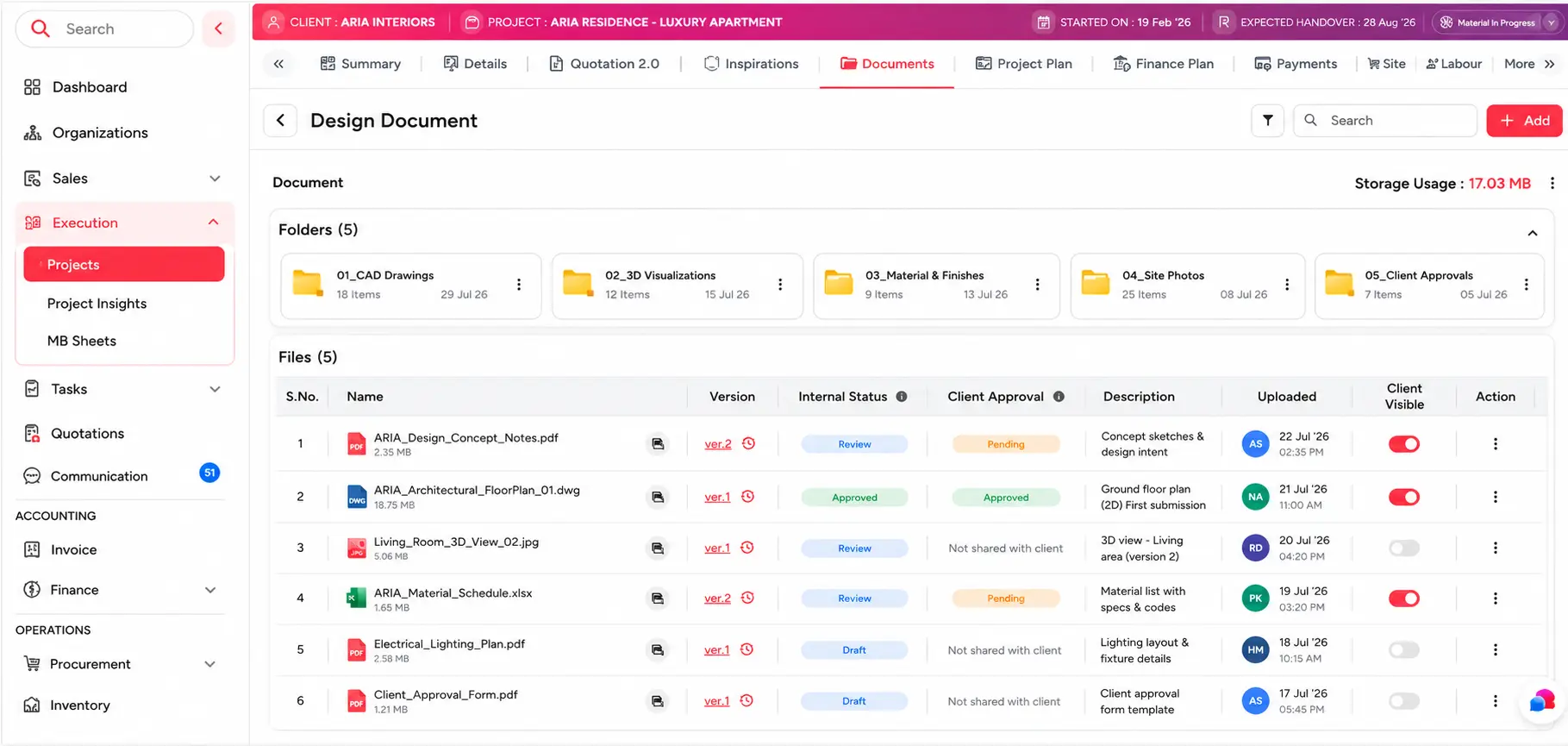Click the chat bubble widget icon

pyautogui.click(x=1542, y=700)
